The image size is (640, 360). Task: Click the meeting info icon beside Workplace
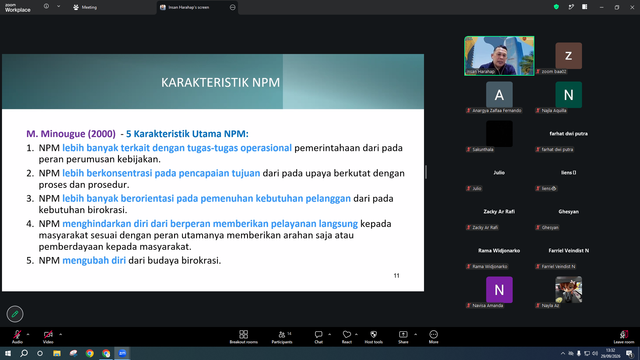(x=46, y=7)
